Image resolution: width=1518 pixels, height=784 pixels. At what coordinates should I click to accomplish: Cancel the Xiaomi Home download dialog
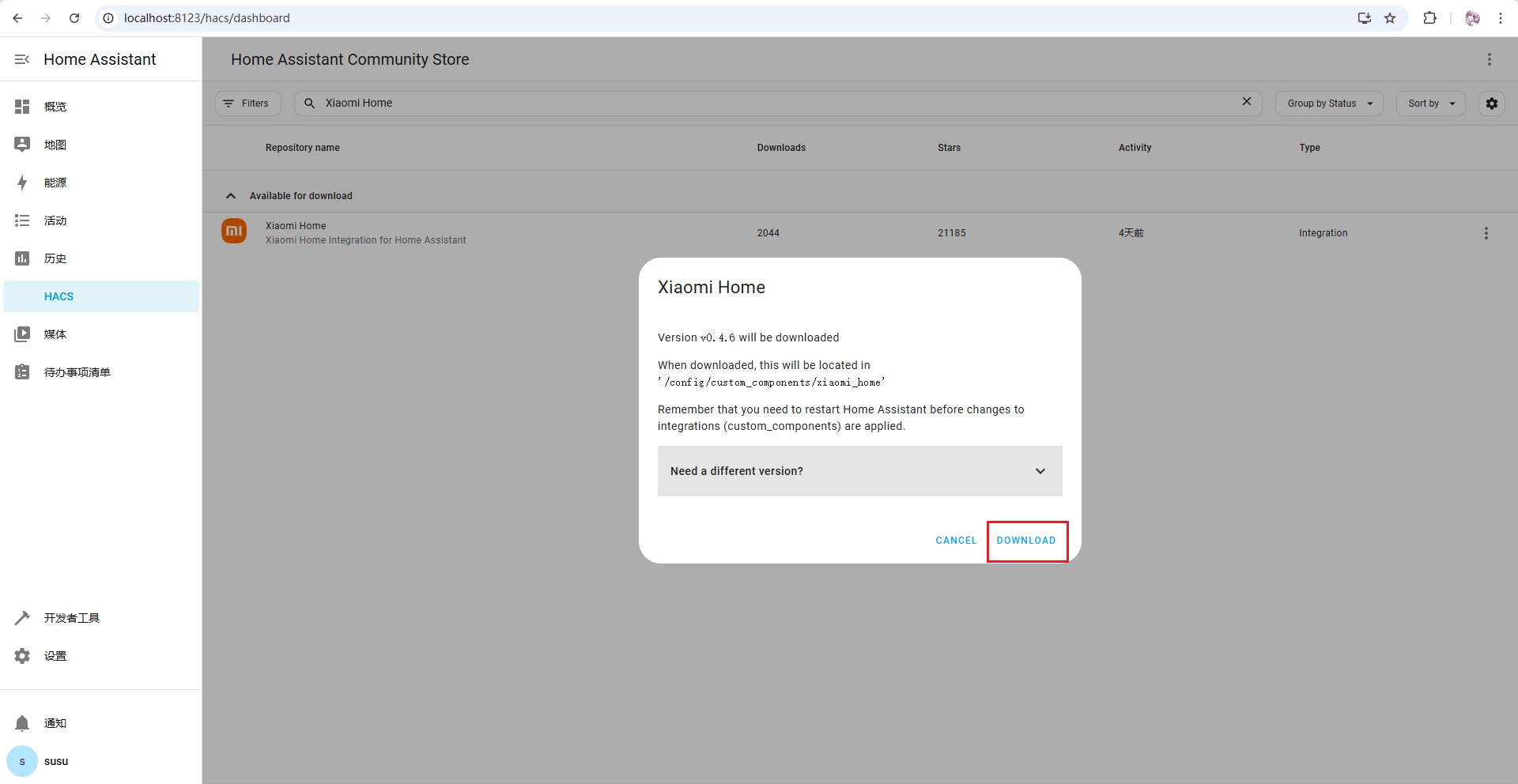coord(956,541)
